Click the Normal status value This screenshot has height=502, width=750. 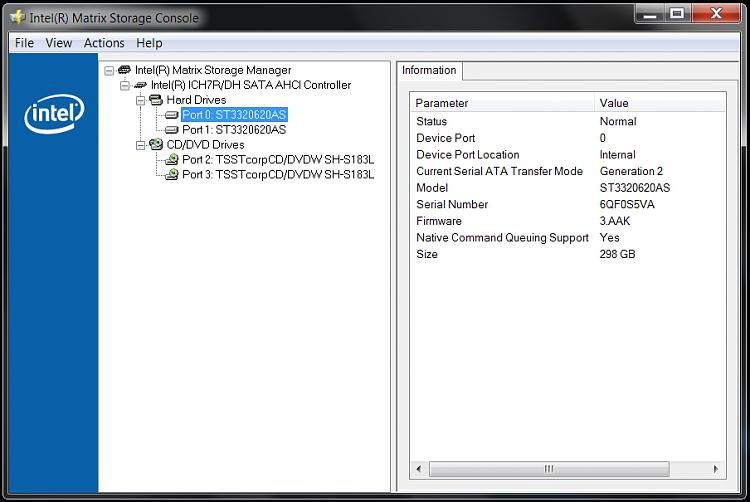coord(618,121)
